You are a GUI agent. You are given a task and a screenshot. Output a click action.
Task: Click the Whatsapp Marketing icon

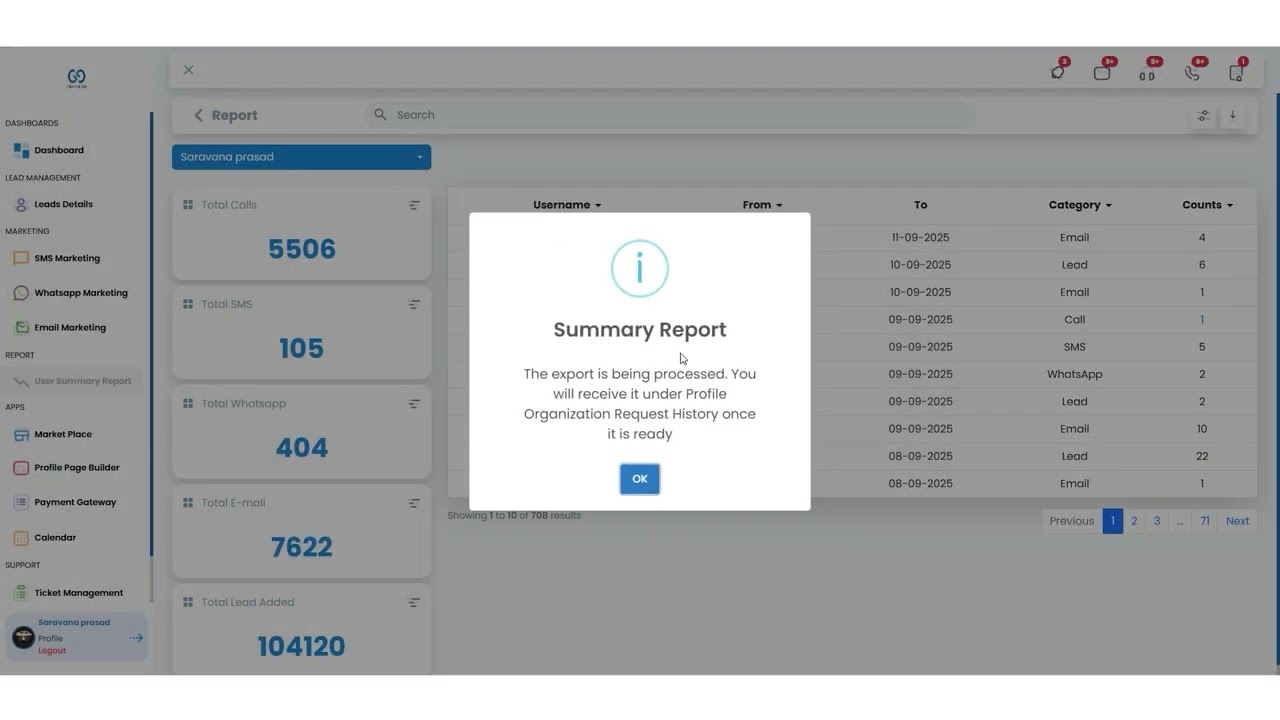click(x=21, y=293)
